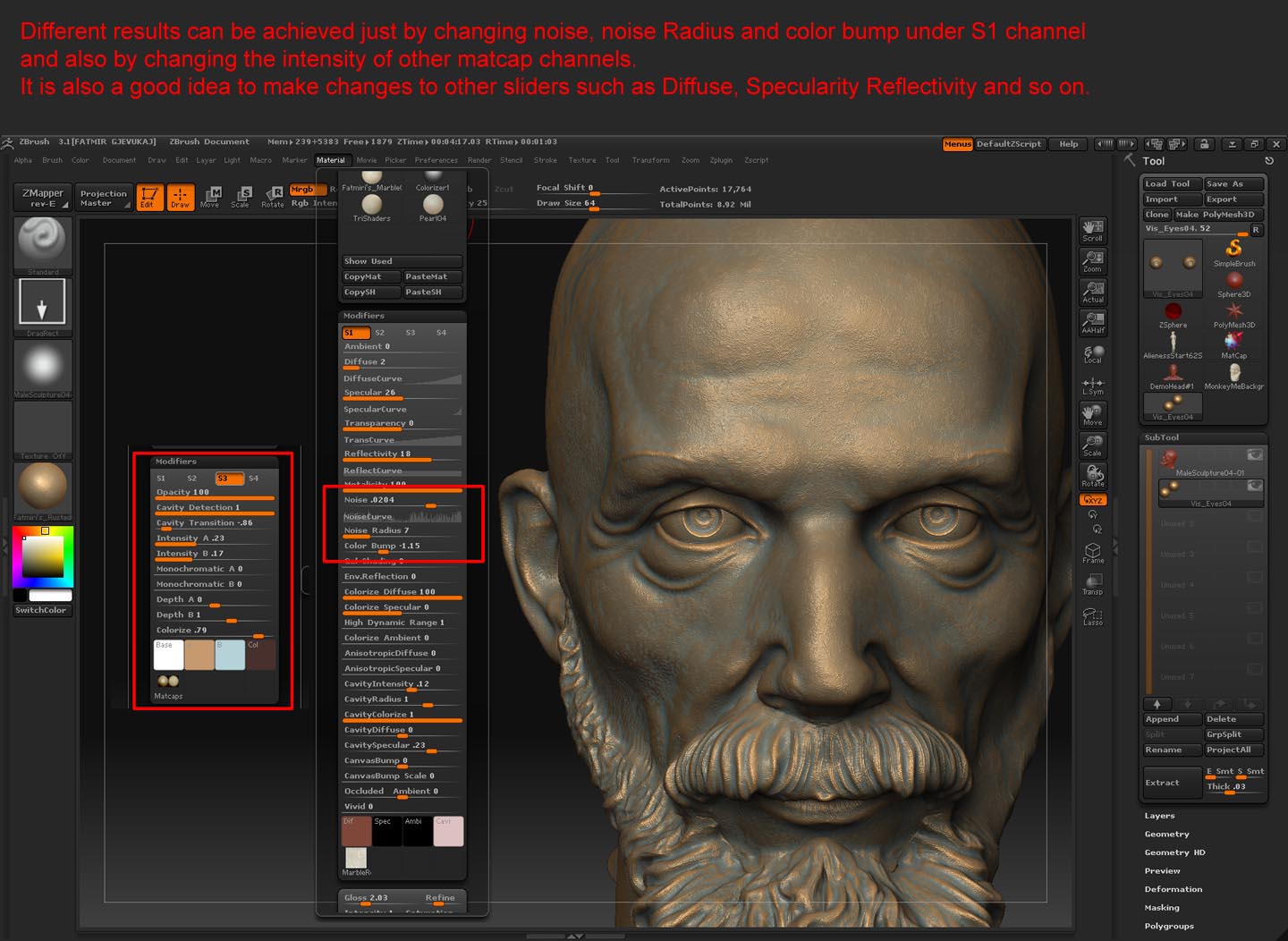Click the Append subtool button
Image resolution: width=1288 pixels, height=941 pixels.
click(x=1172, y=719)
